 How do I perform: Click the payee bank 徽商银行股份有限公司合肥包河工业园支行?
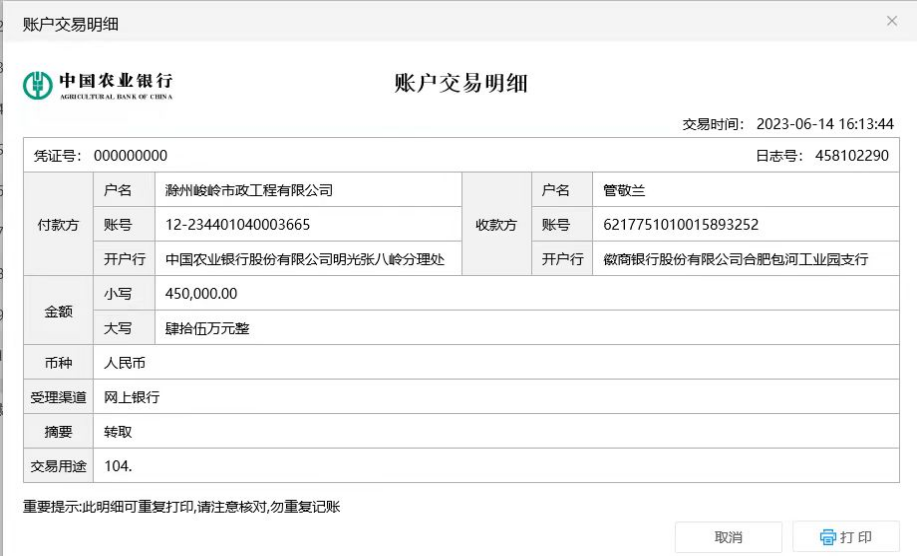736,259
